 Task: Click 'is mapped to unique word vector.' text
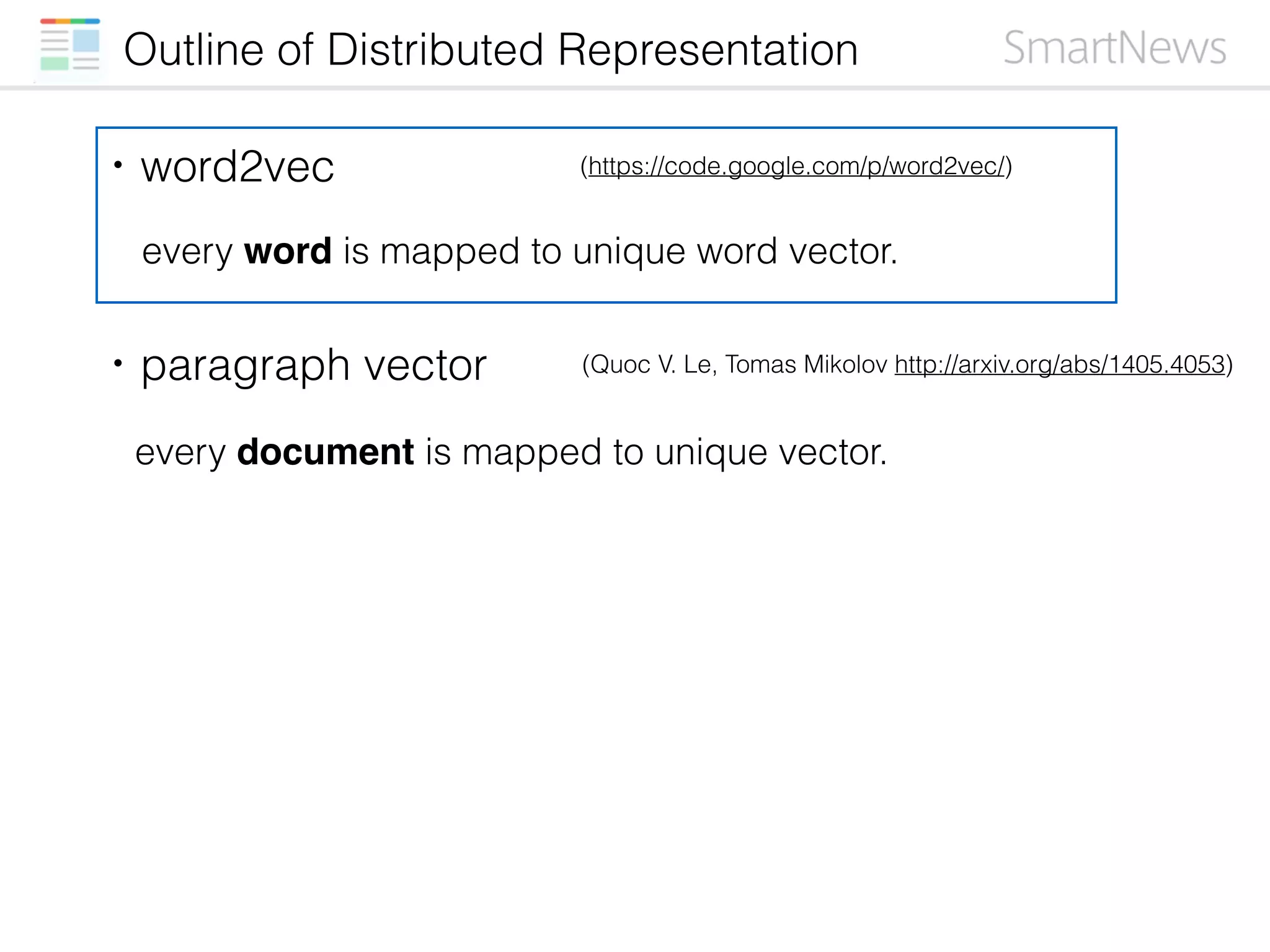621,252
